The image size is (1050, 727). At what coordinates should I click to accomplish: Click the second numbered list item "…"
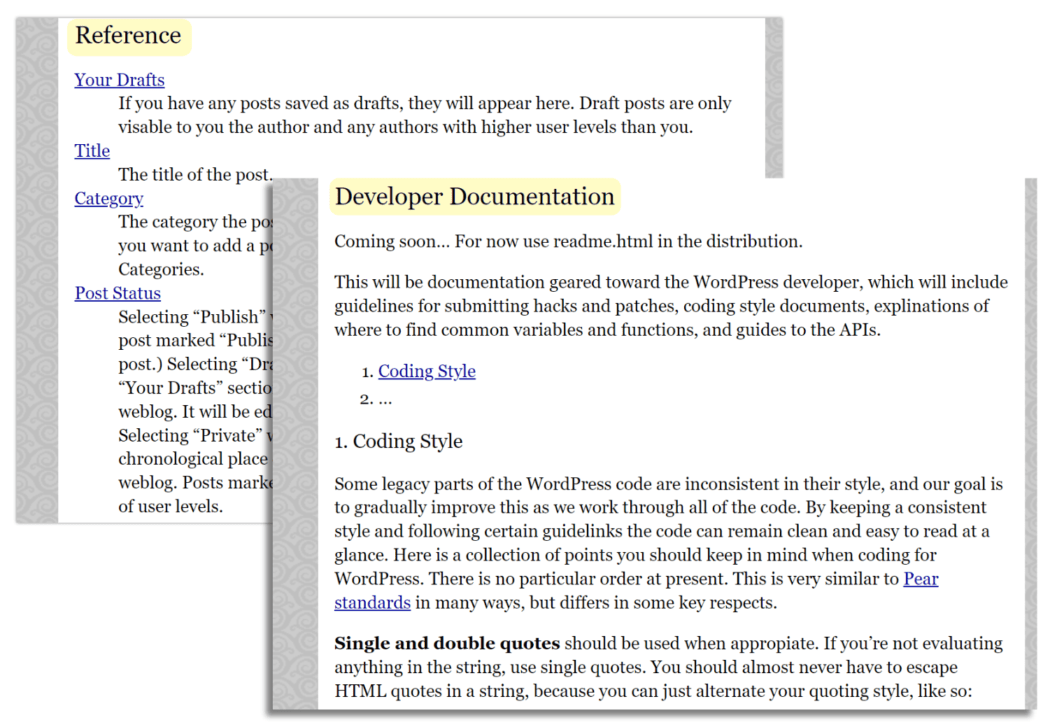385,398
